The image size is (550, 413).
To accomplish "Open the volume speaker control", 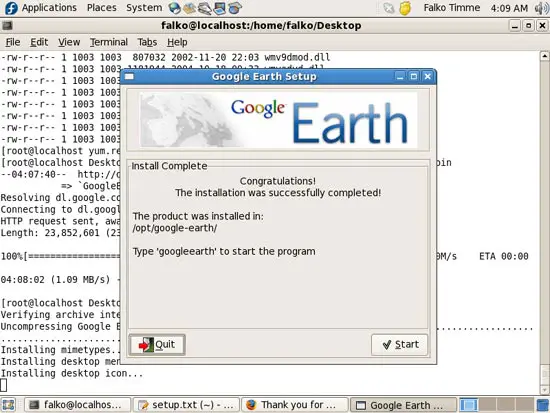I will pyautogui.click(x=541, y=8).
